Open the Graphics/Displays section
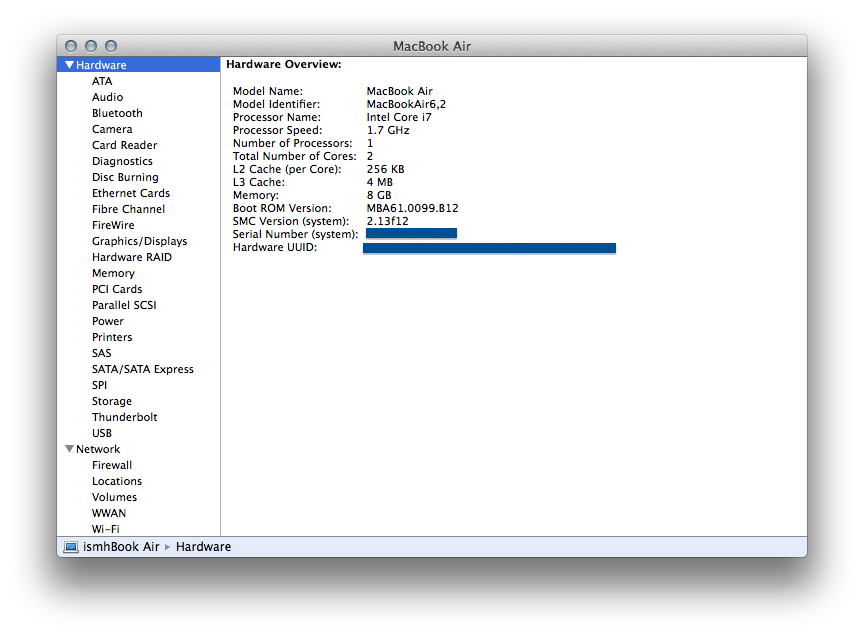The height and width of the screenshot is (636, 864). tap(139, 241)
